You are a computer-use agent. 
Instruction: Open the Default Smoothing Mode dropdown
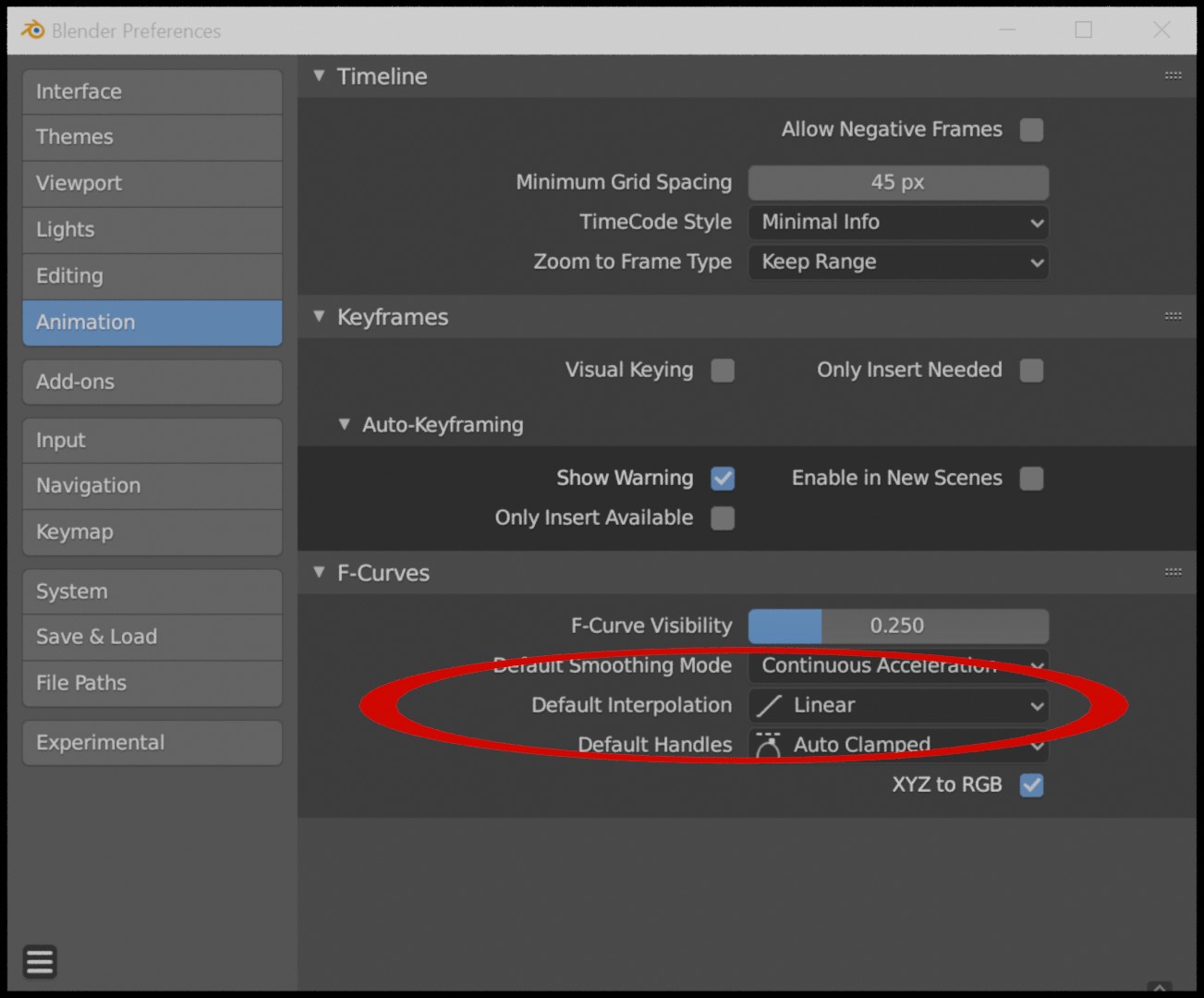tap(897, 665)
